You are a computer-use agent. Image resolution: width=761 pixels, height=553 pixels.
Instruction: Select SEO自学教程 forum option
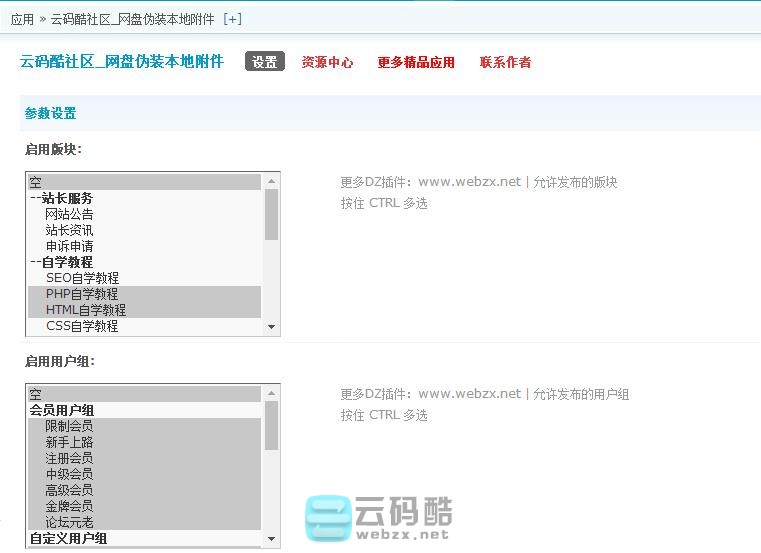coord(145,278)
